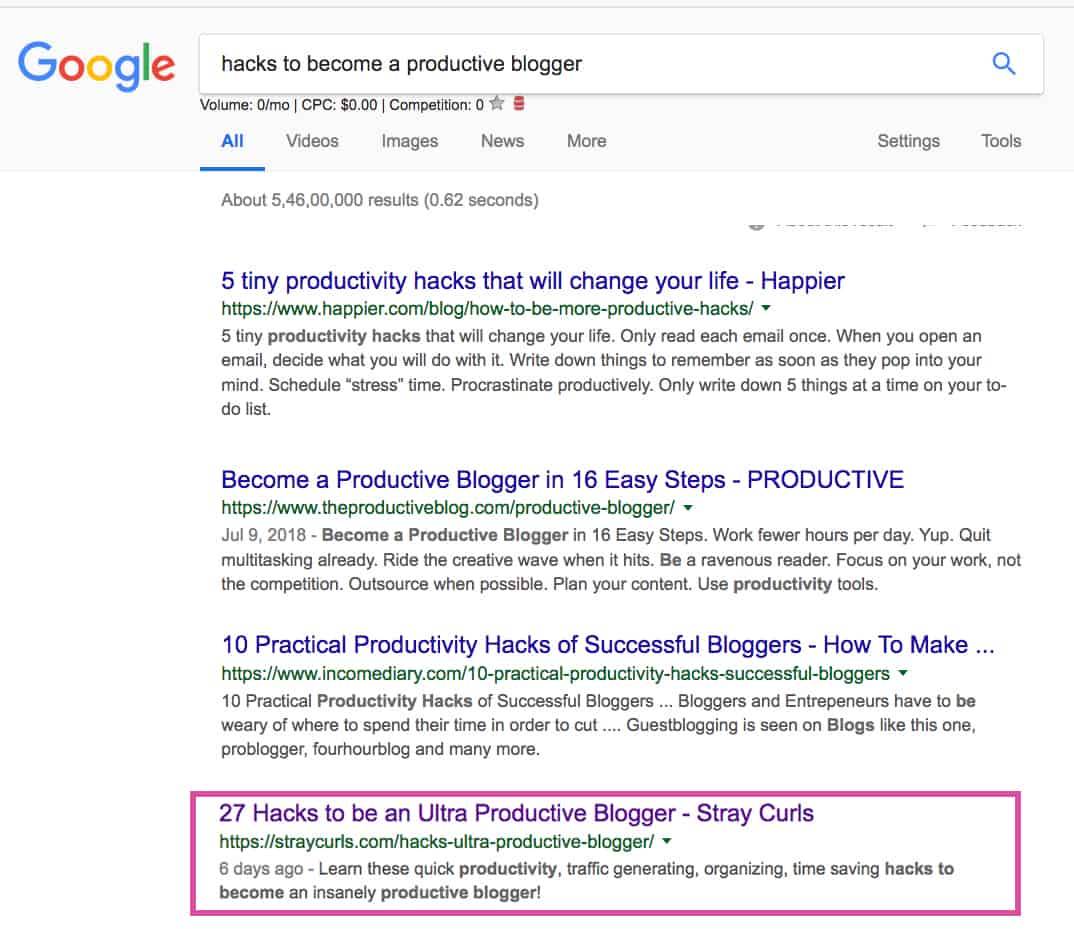Image resolution: width=1074 pixels, height=929 pixels.
Task: Switch to the Videos tab
Action: pyautogui.click(x=312, y=141)
